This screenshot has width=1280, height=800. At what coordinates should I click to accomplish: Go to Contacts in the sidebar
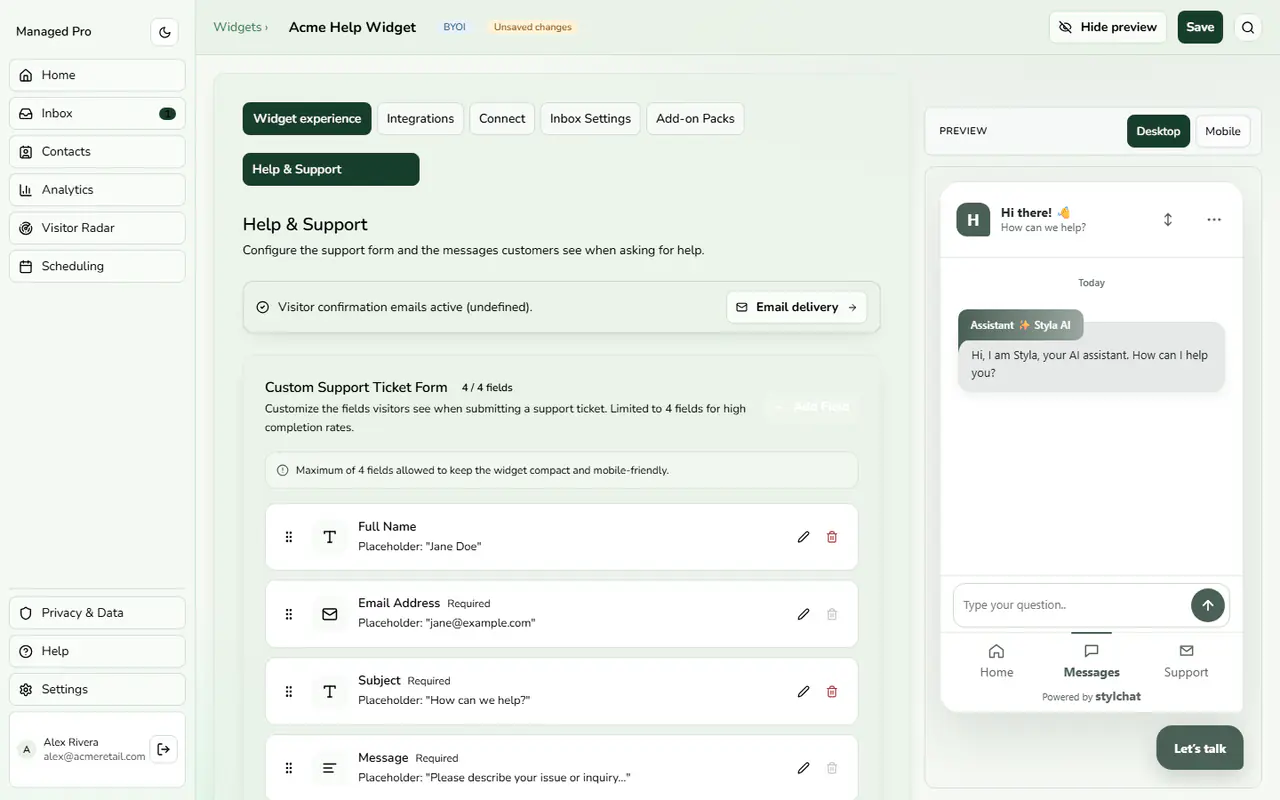coord(97,151)
